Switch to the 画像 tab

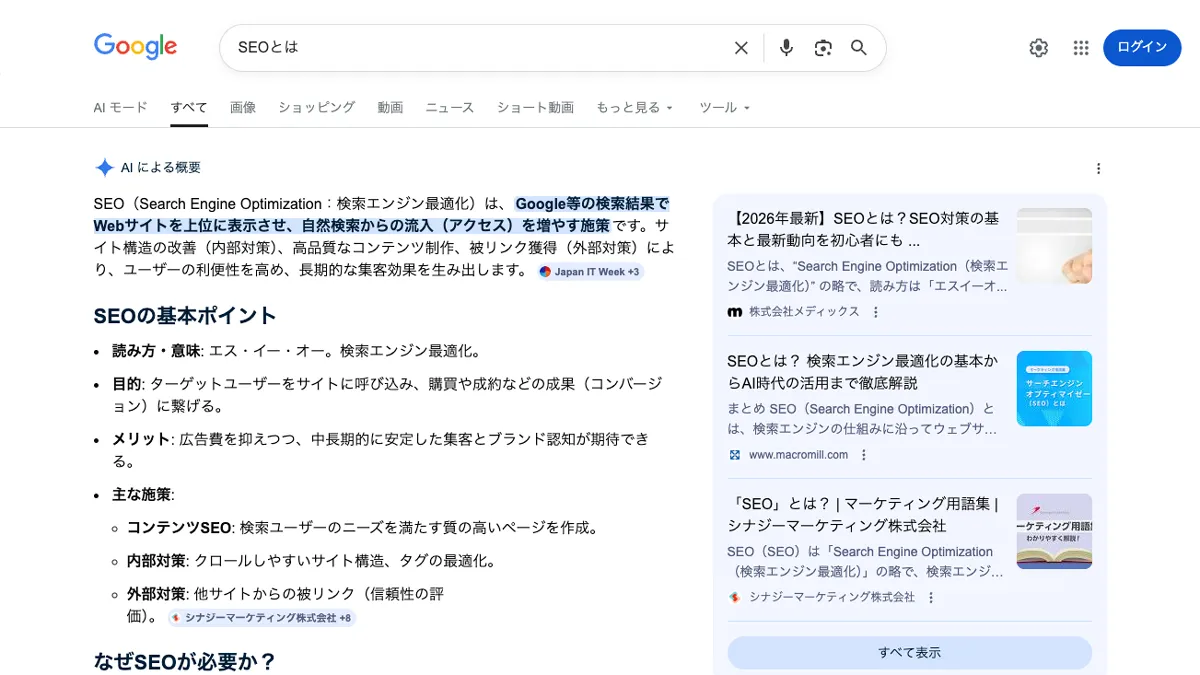[243, 107]
